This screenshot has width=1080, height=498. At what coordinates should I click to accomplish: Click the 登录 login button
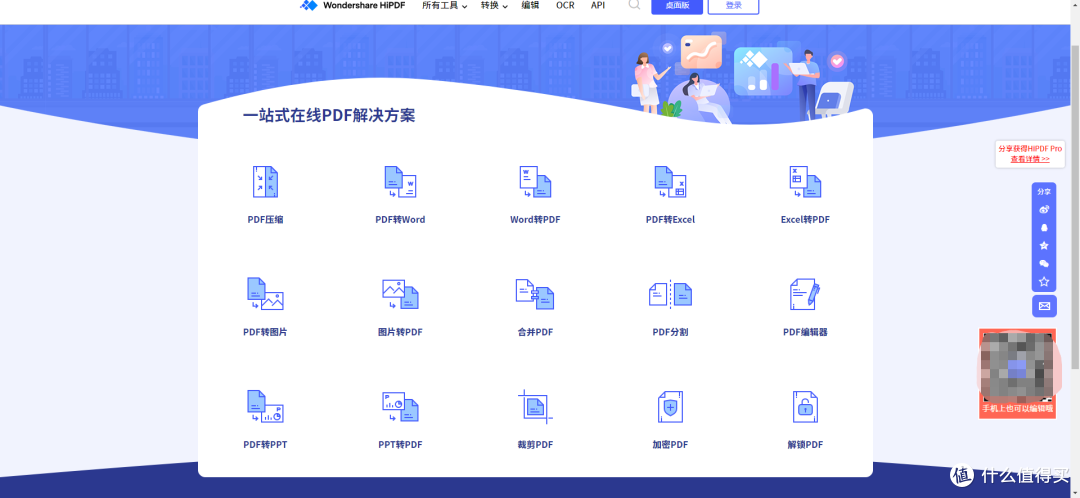click(734, 6)
